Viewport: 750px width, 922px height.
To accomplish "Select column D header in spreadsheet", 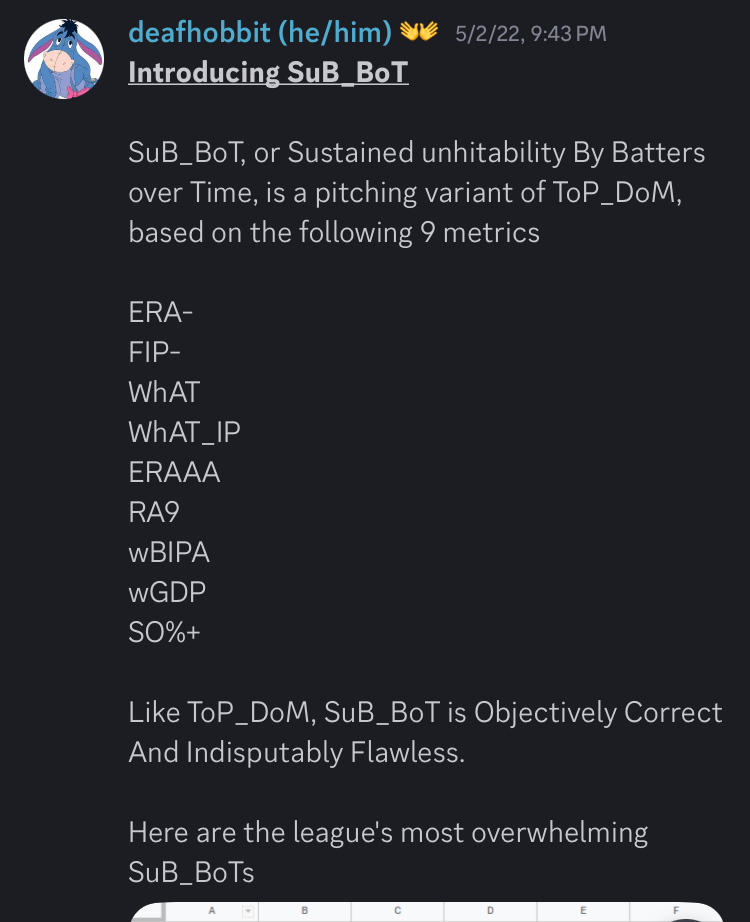I will 490,911.
